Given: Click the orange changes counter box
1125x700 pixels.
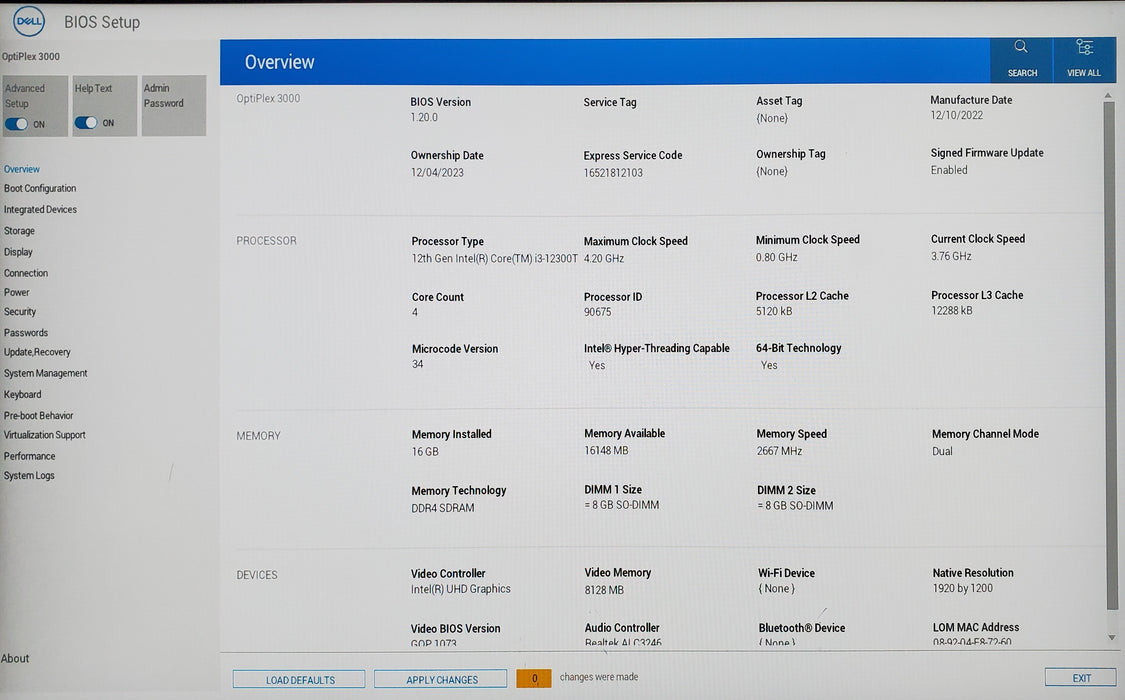Looking at the screenshot, I should (534, 678).
